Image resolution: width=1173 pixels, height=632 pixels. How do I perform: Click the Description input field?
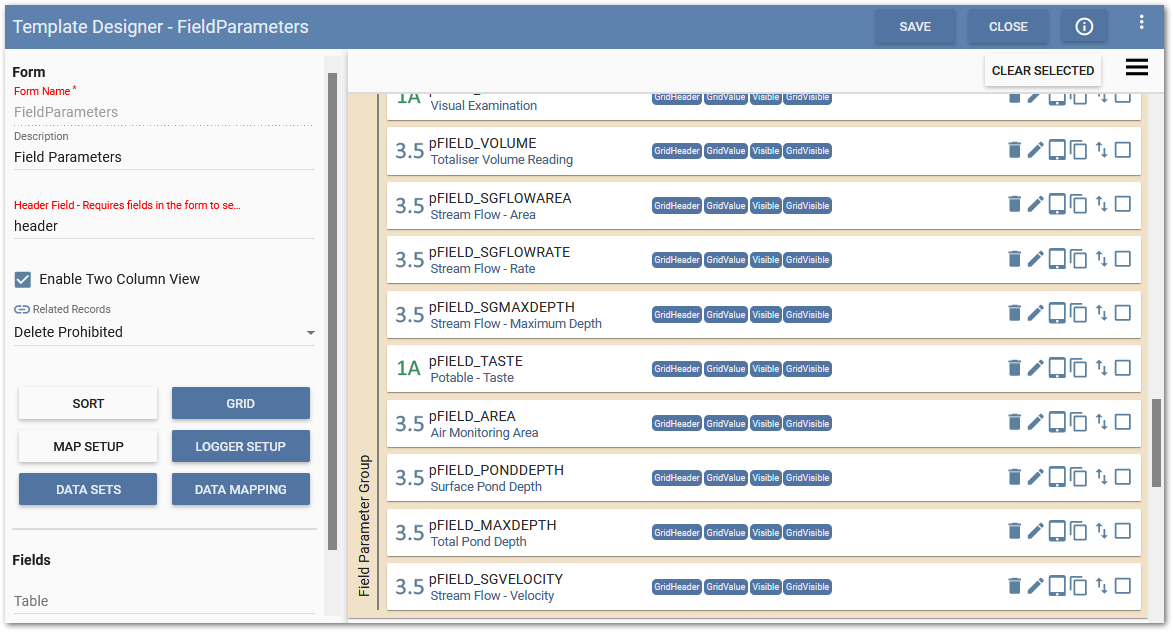(x=164, y=157)
